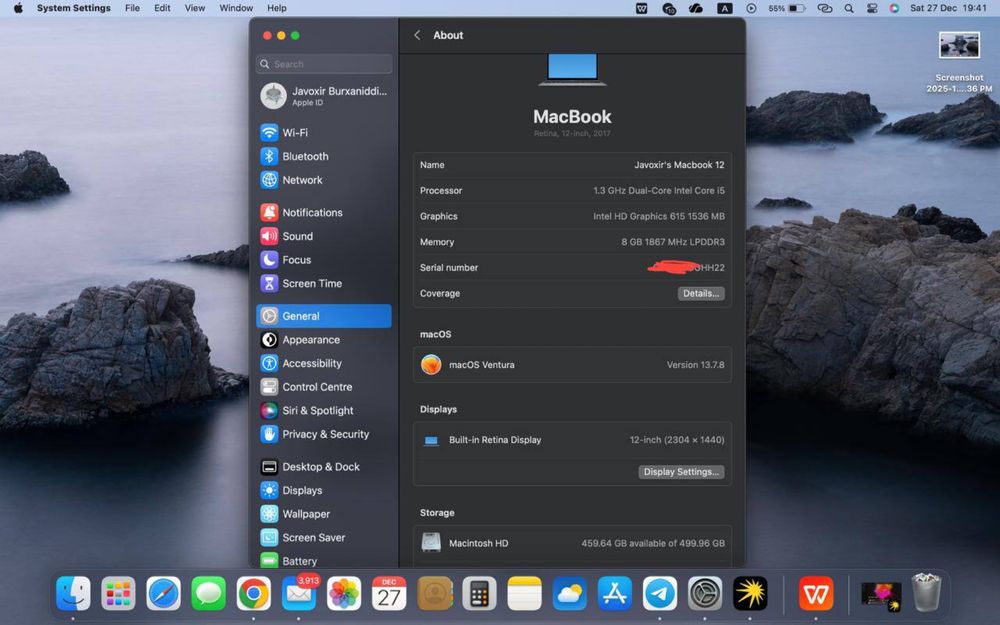Click the play-circle icon in menu bar
Image resolution: width=1000 pixels, height=625 pixels.
pyautogui.click(x=751, y=8)
